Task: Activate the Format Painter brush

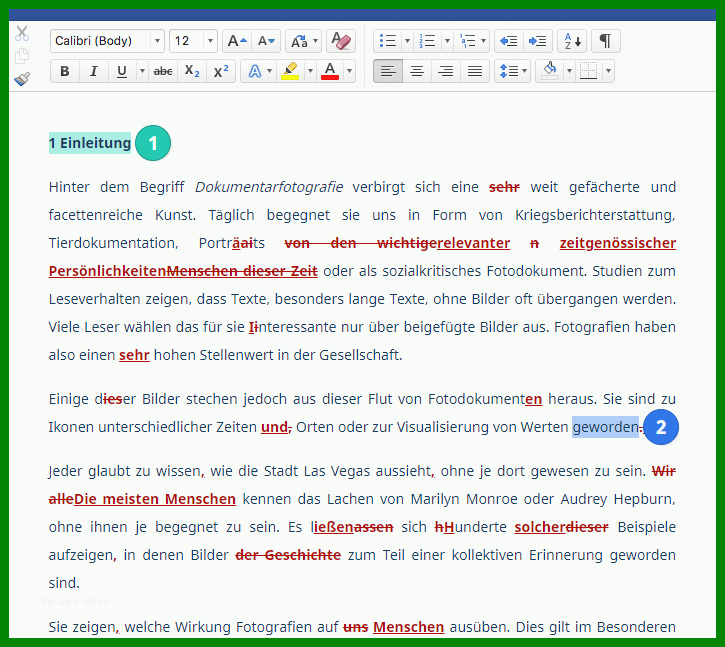Action: (22, 79)
